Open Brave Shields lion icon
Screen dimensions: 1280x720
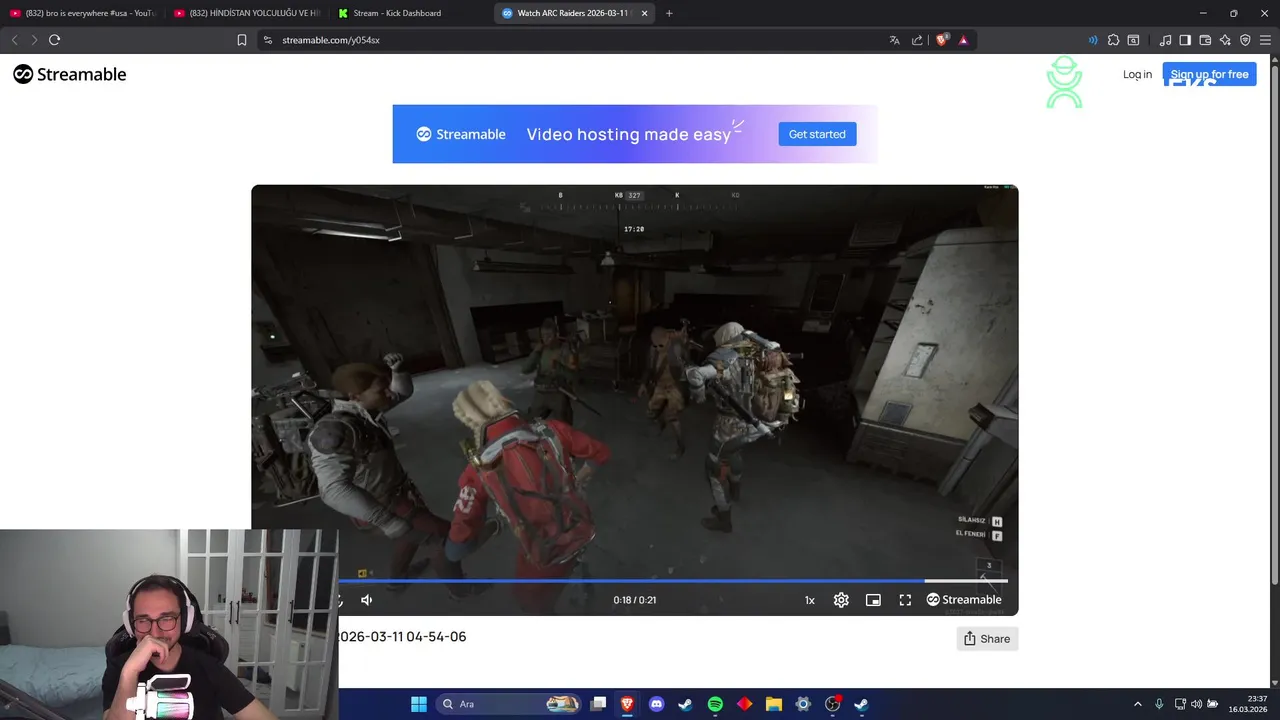[x=941, y=40]
